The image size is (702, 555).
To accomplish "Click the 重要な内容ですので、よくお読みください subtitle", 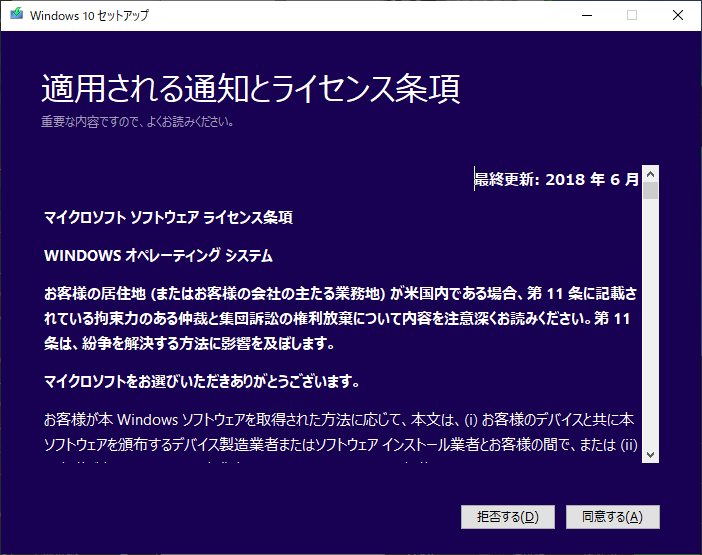I will click(137, 122).
